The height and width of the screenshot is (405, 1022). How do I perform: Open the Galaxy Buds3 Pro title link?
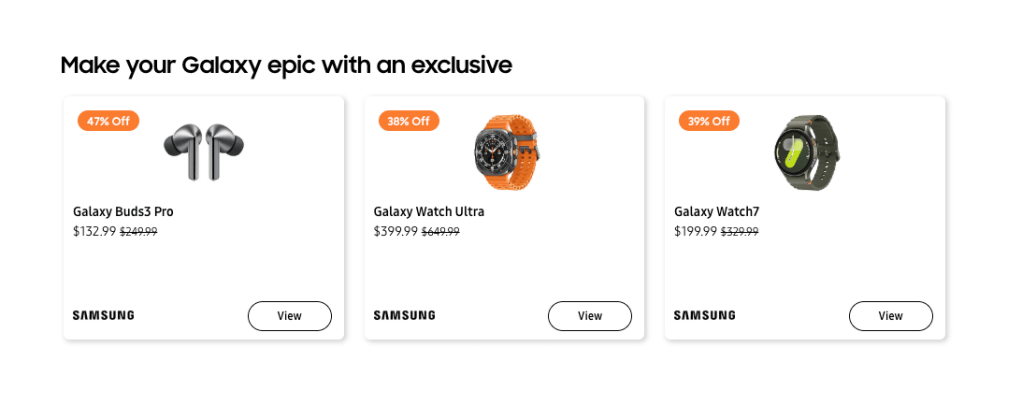tap(123, 212)
